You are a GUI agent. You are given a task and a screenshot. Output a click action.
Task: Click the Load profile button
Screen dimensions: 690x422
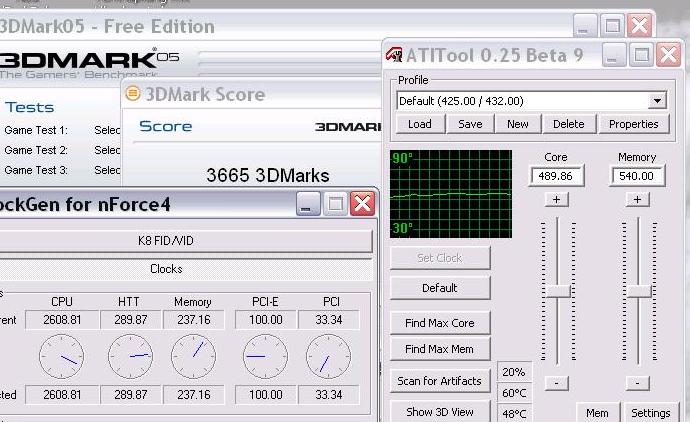[x=420, y=124]
